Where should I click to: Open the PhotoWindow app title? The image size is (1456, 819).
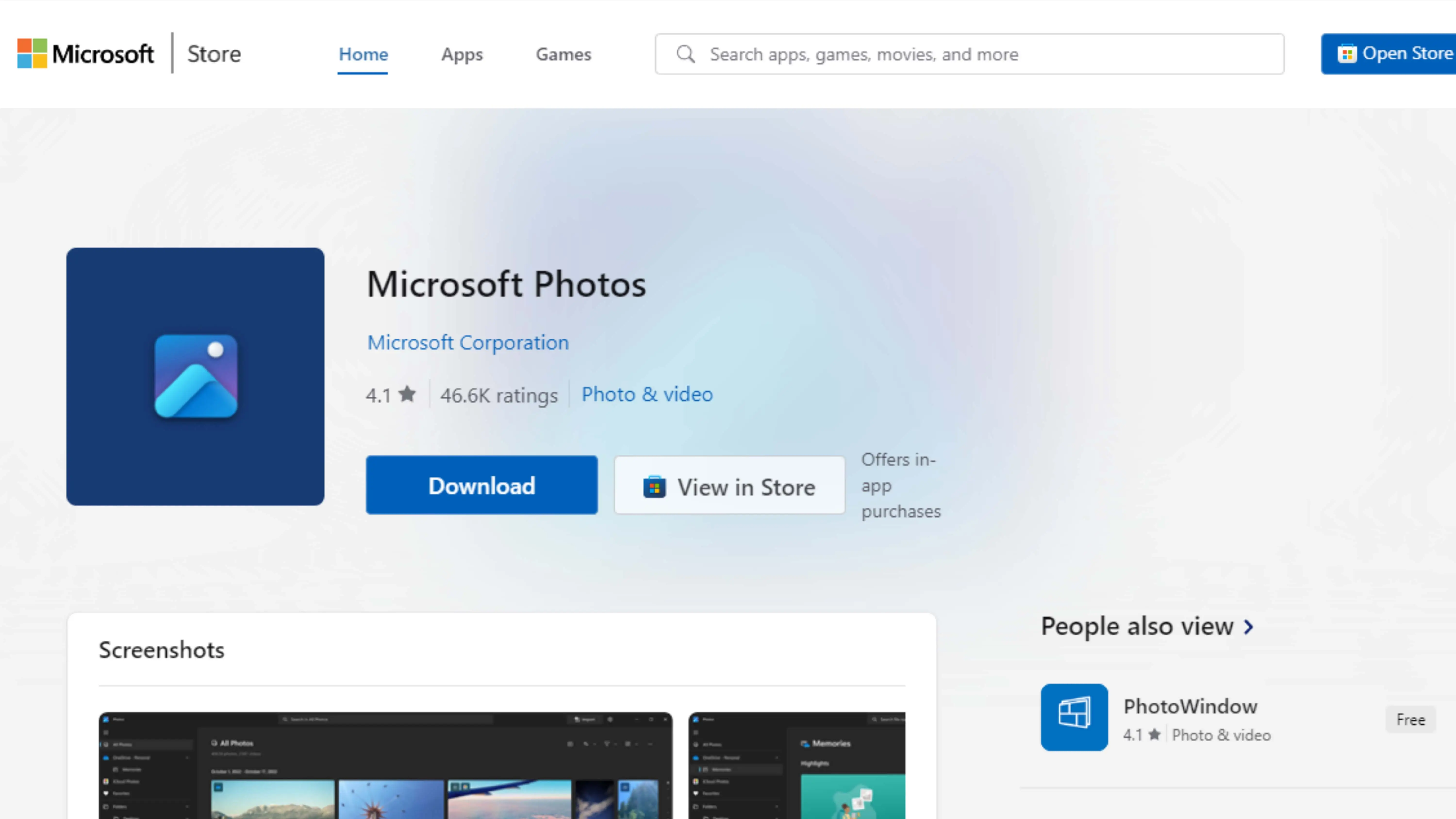click(1190, 706)
